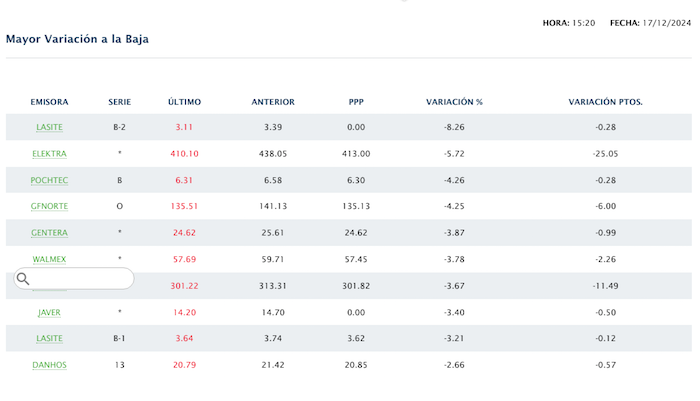Click the VARIACIÓN PTOS. column header
This screenshot has height=401, width=700.
(605, 102)
